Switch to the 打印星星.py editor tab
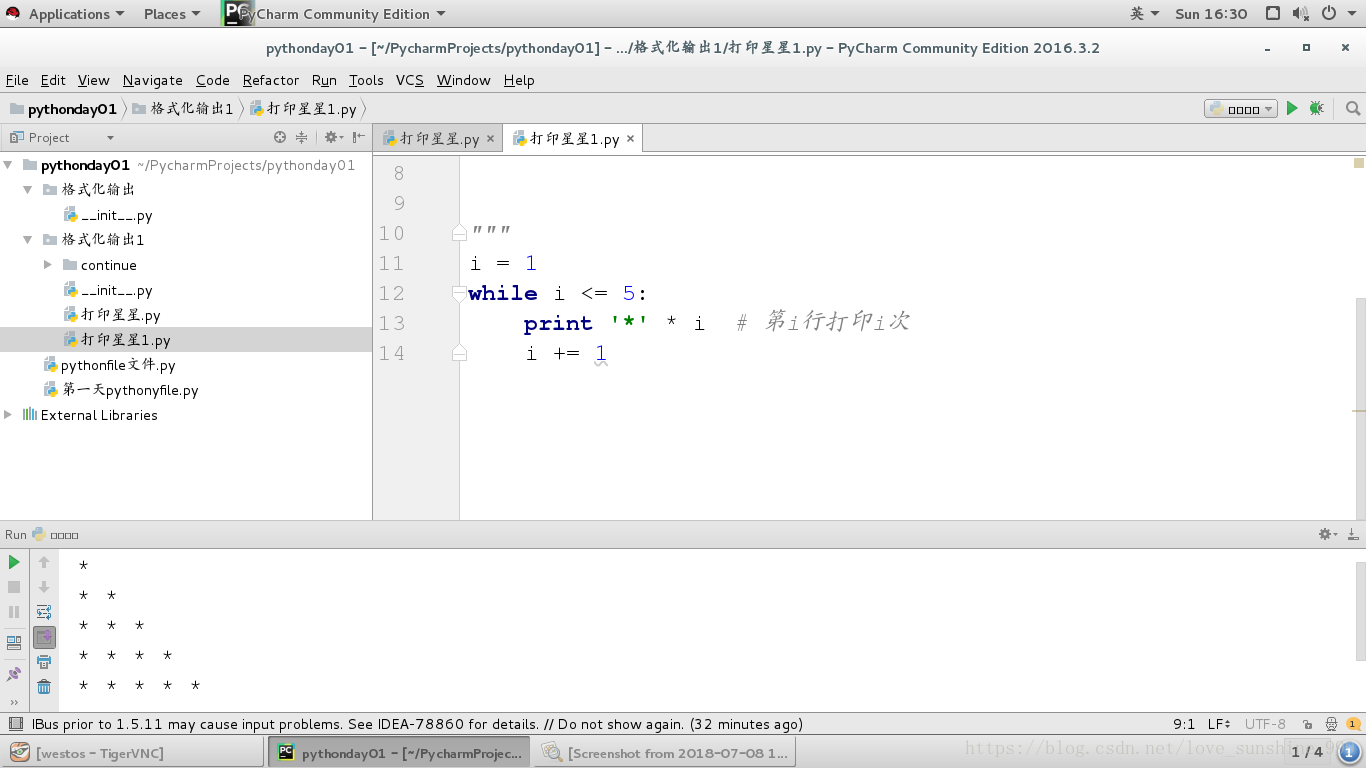Viewport: 1366px width, 768px height. click(439, 139)
